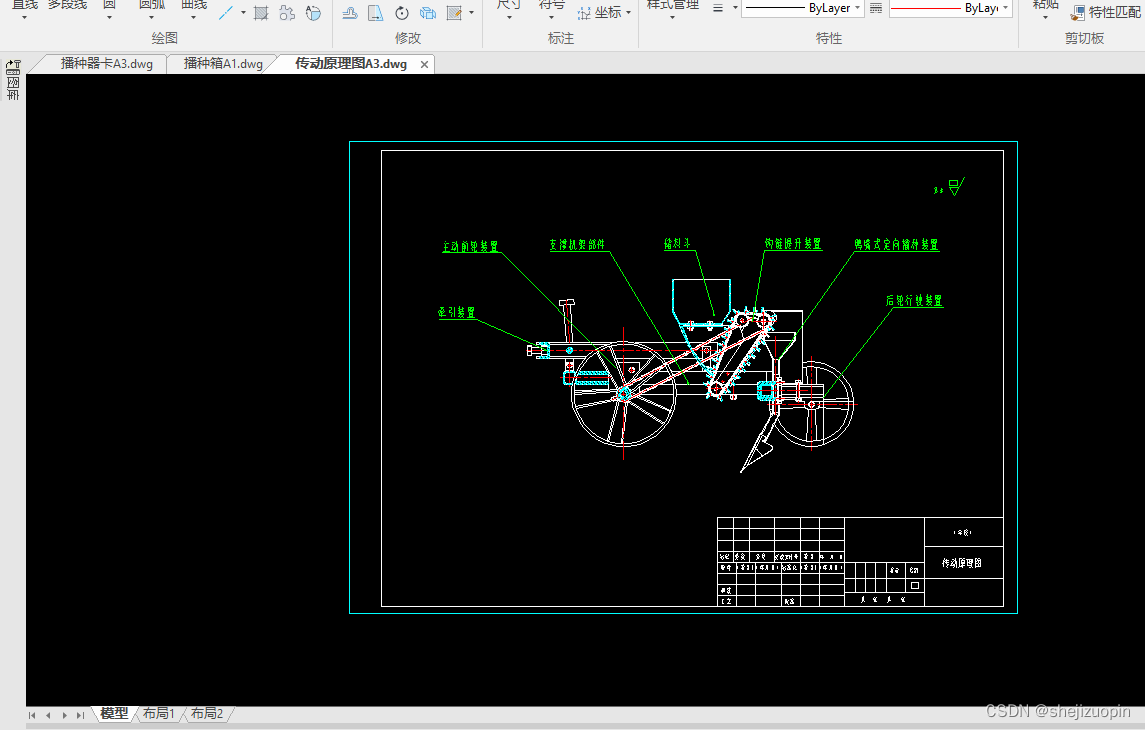
Task: Click the copy objects icon in 修改
Action: pyautogui.click(x=428, y=13)
